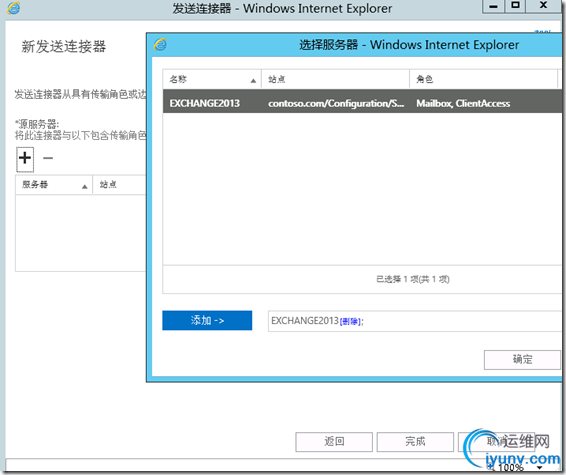Viewport: 566px width, 475px height.
Task: Click the minus icon to remove server
Action: (48, 158)
